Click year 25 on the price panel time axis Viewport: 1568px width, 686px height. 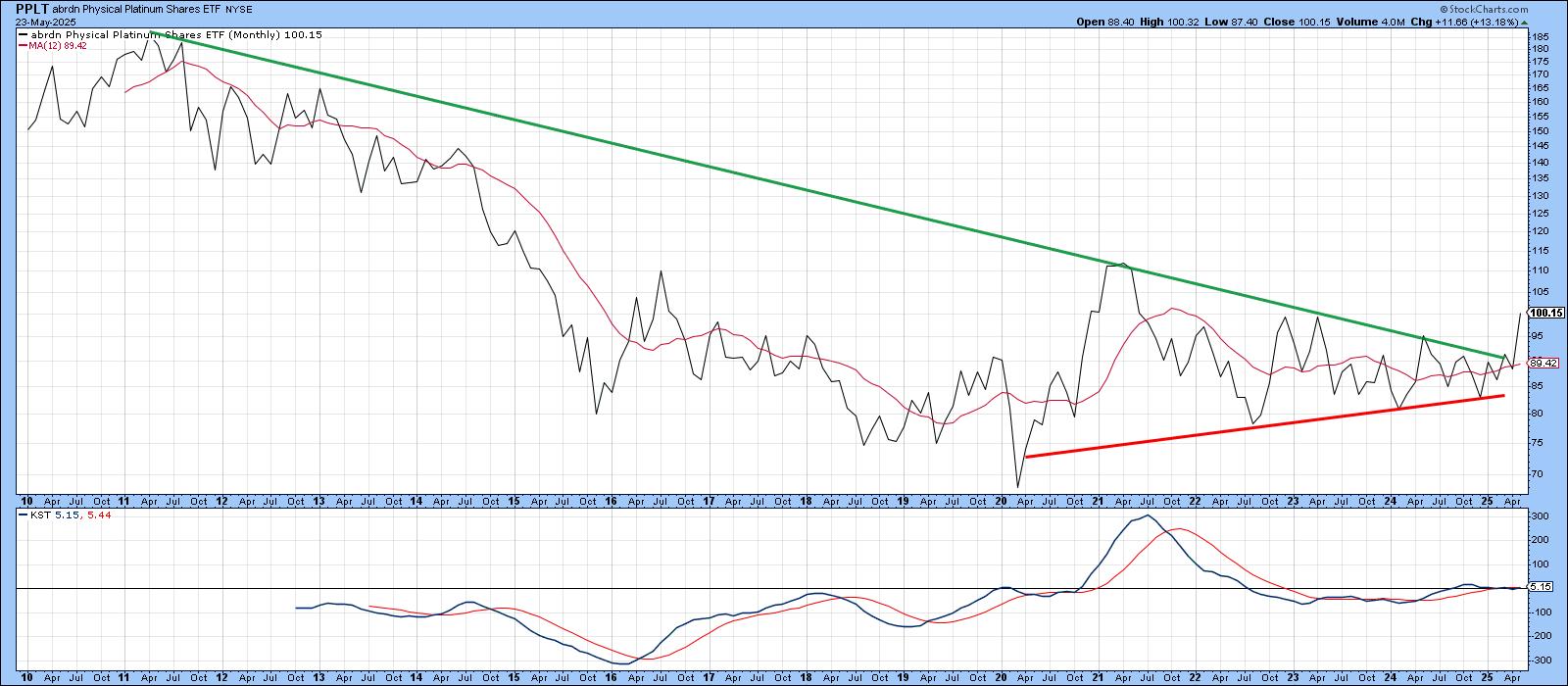pyautogui.click(x=1487, y=500)
